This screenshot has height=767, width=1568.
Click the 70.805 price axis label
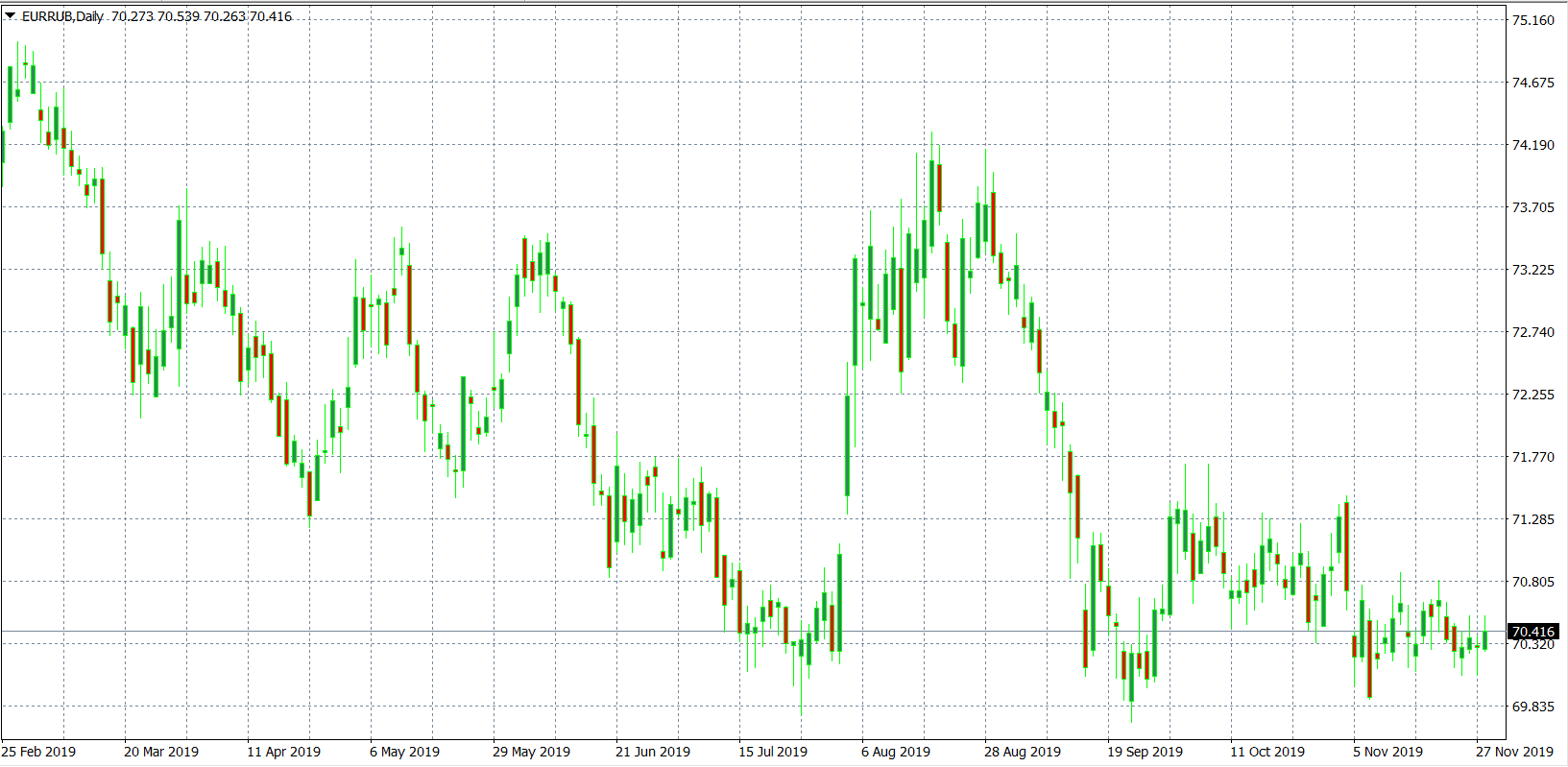click(1533, 582)
